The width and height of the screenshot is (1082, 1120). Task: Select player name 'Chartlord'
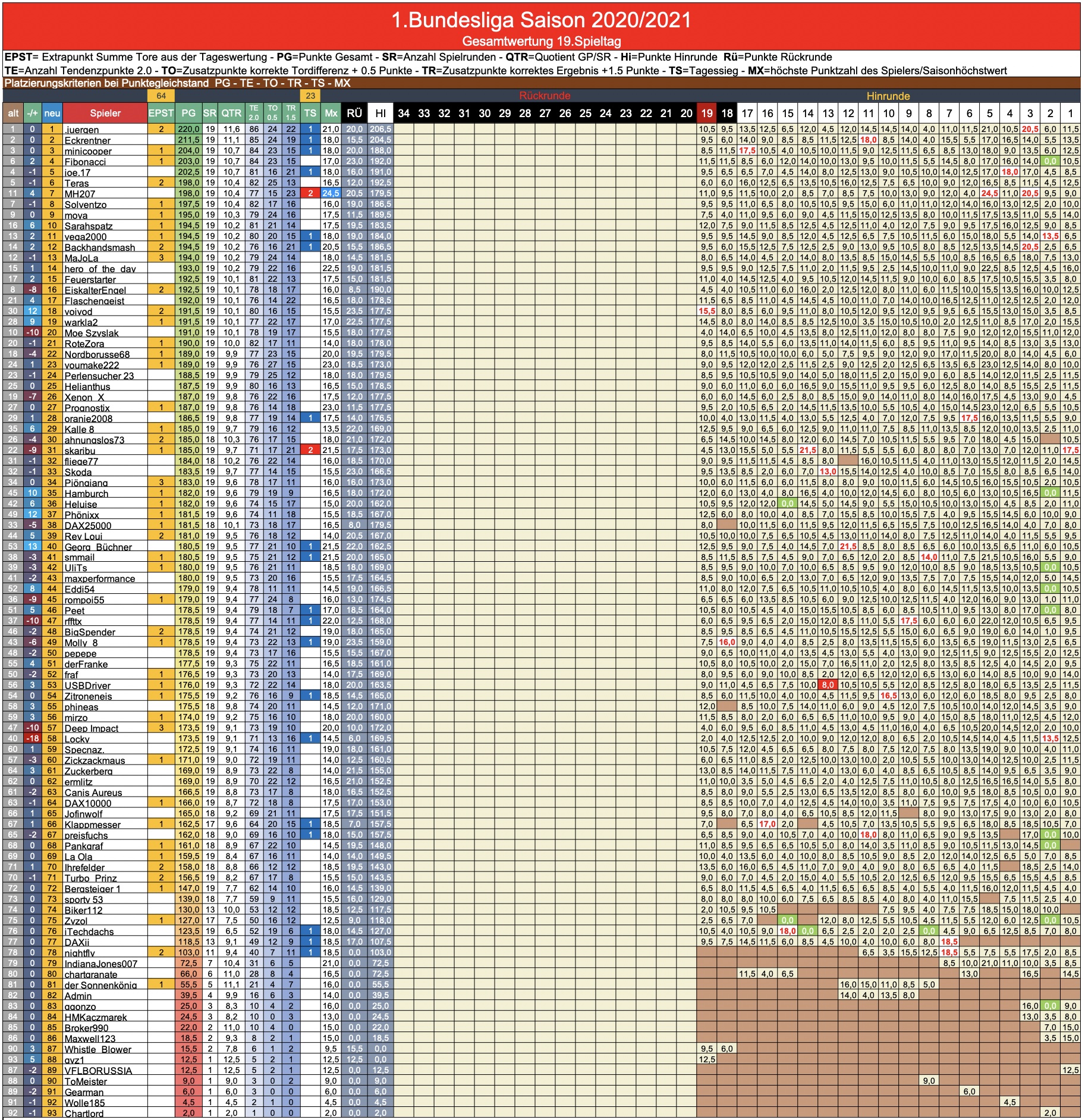[84, 1113]
